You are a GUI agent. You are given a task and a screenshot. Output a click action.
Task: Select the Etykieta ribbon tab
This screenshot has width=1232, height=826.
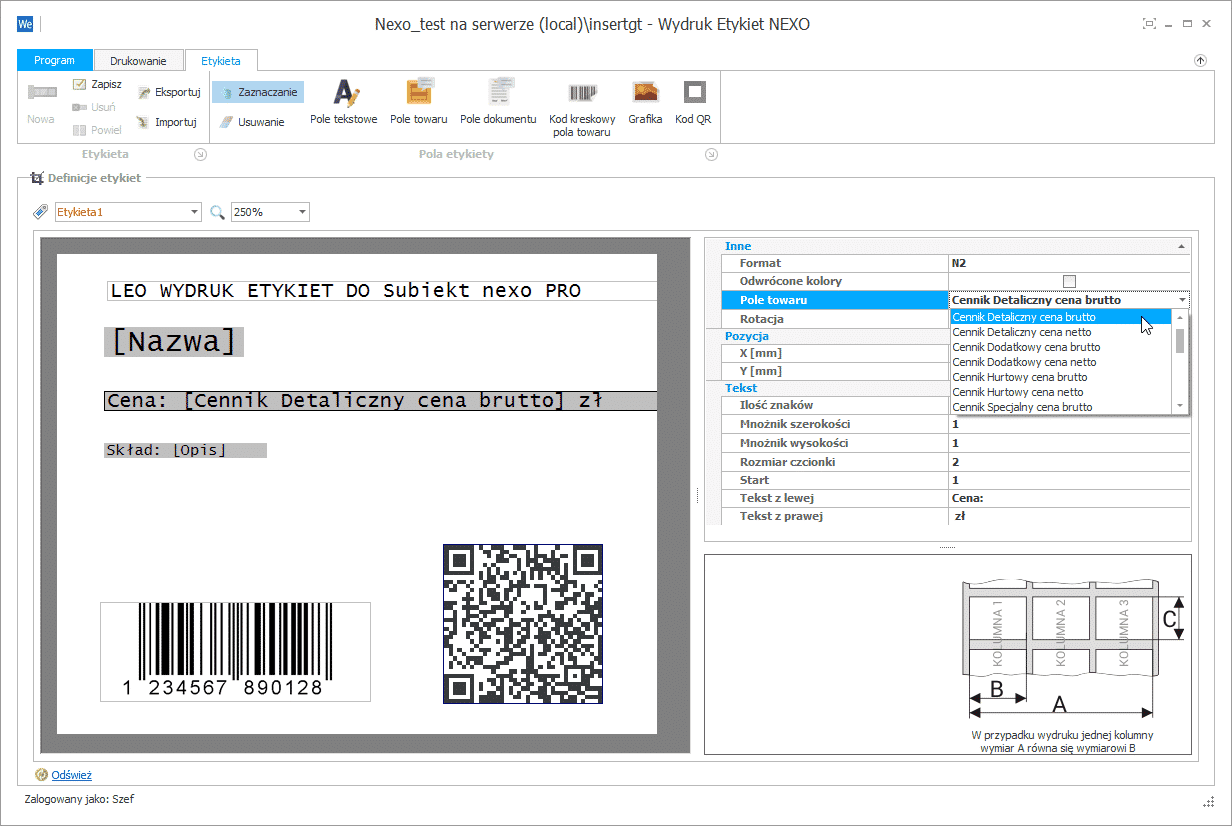[x=221, y=61]
